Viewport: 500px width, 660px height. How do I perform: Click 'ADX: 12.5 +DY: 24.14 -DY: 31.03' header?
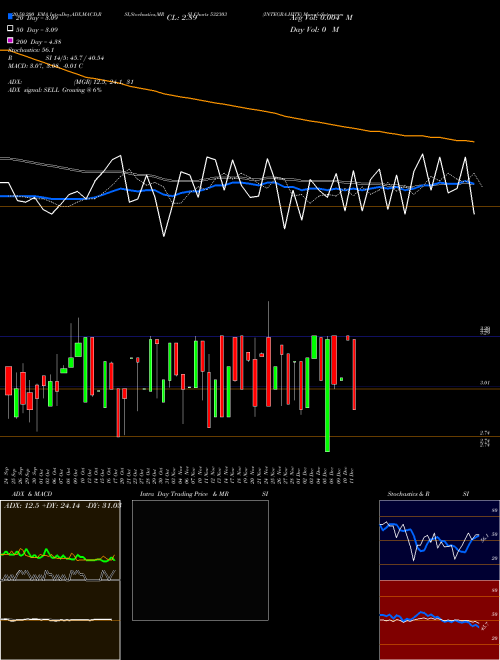tap(62, 505)
